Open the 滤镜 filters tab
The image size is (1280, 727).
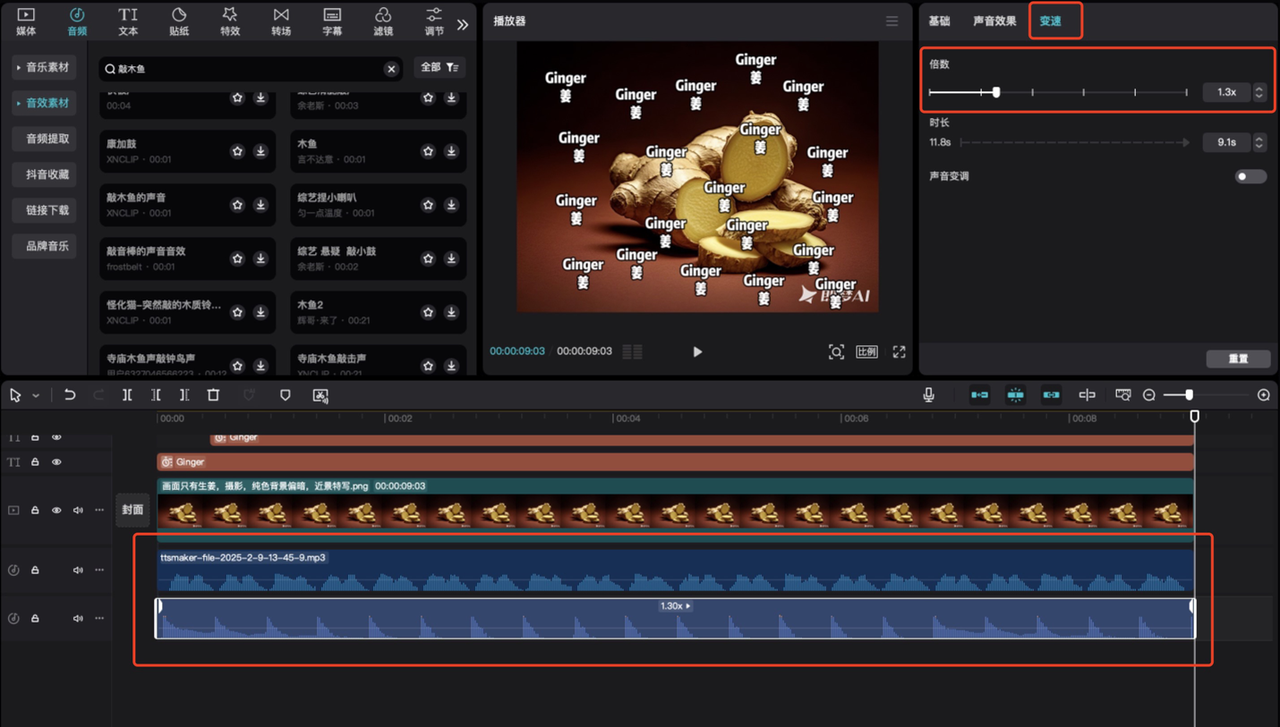[x=383, y=21]
